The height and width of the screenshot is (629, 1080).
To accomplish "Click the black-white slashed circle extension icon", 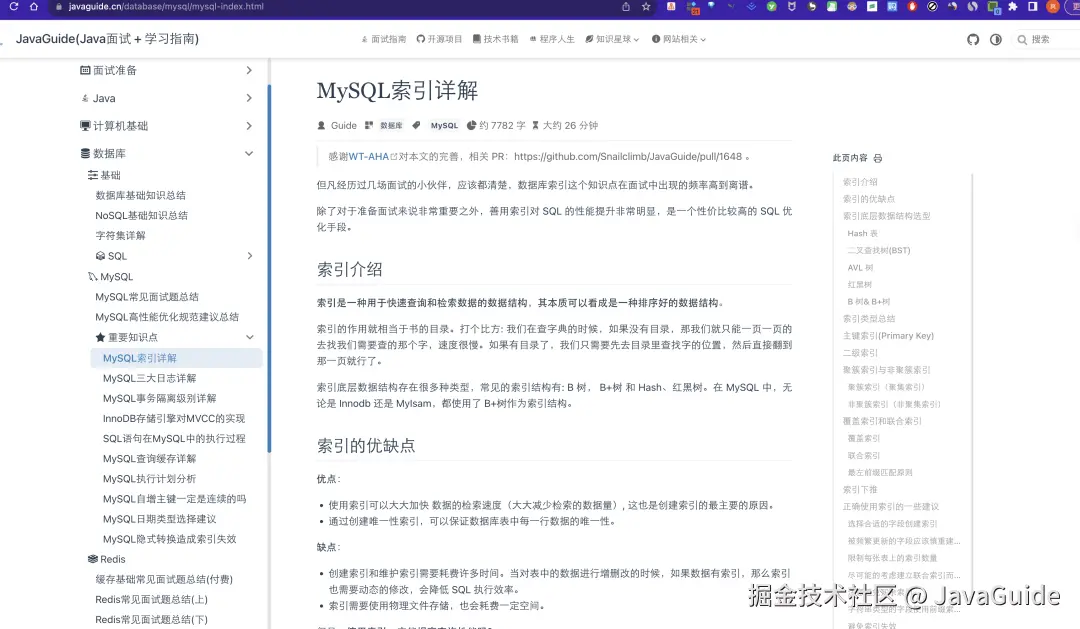I will pos(933,6).
